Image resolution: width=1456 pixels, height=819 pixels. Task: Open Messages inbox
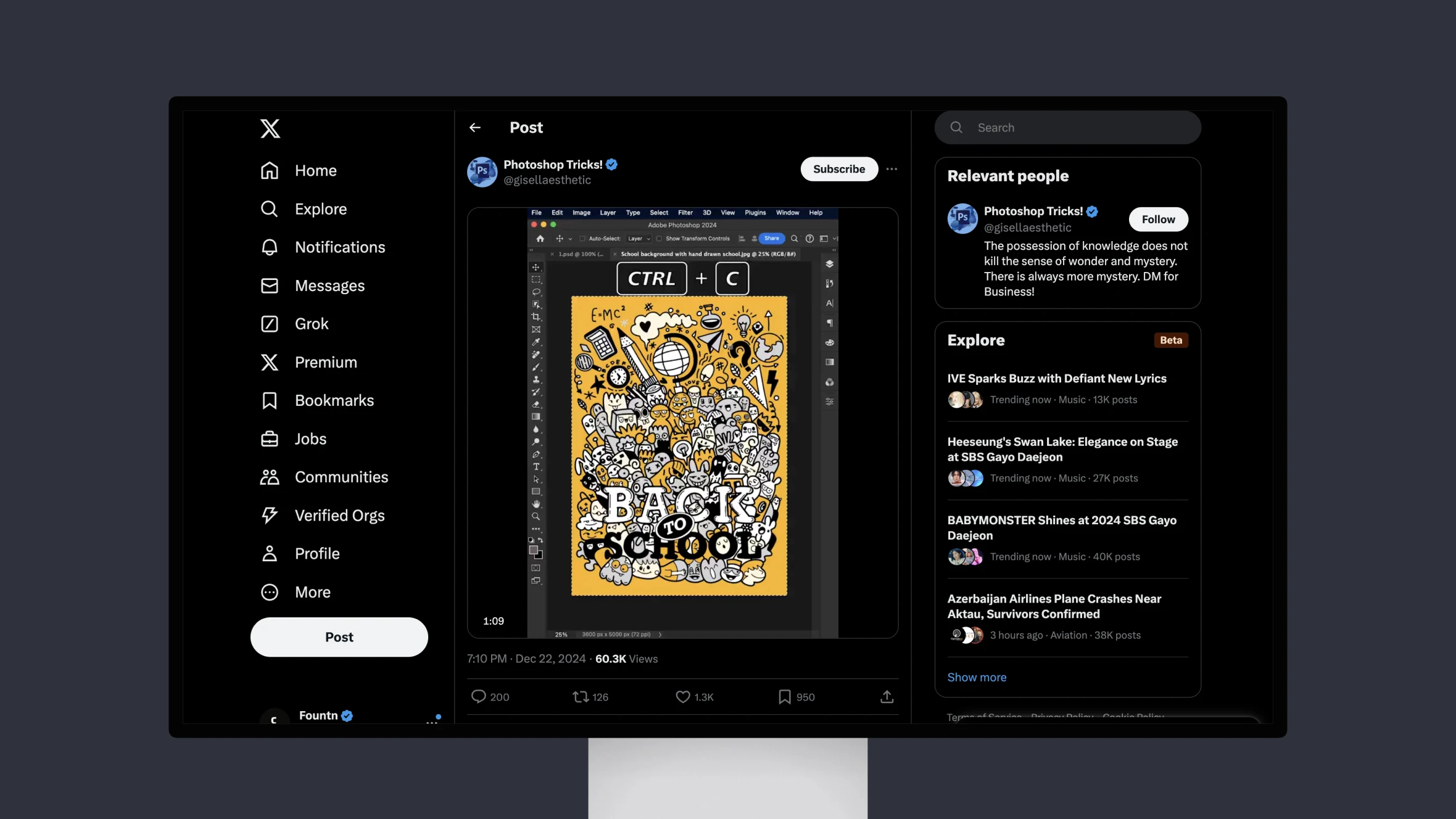tap(329, 285)
